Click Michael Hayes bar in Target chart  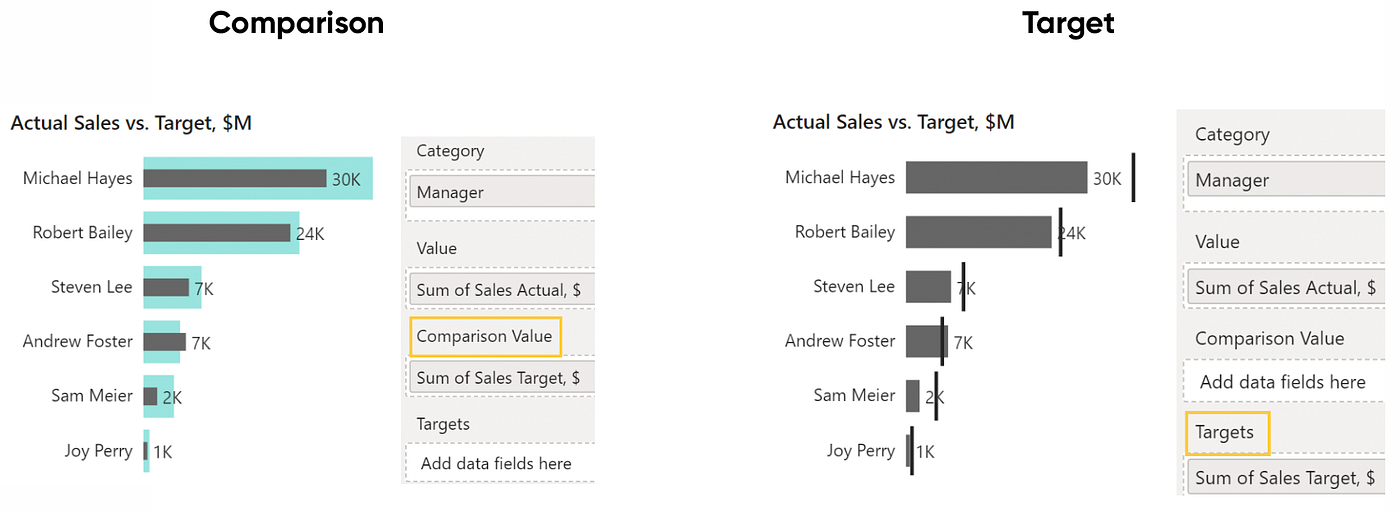pos(996,178)
